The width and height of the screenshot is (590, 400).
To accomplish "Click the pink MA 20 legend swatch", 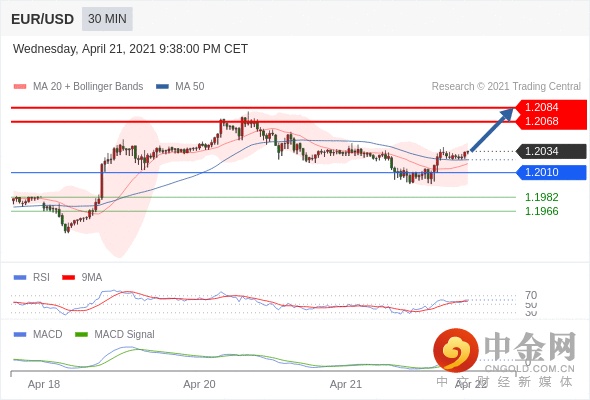I will (20, 87).
